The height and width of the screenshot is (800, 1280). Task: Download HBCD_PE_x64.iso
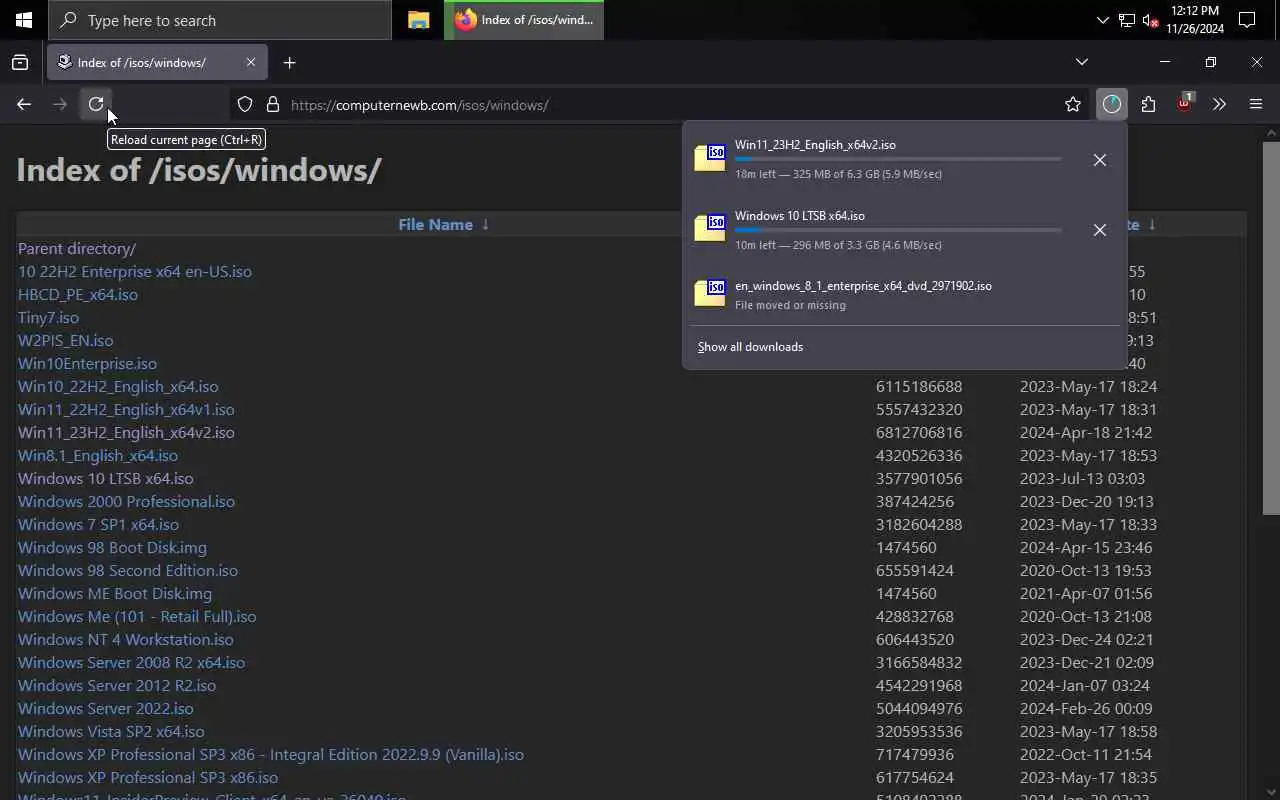(78, 294)
